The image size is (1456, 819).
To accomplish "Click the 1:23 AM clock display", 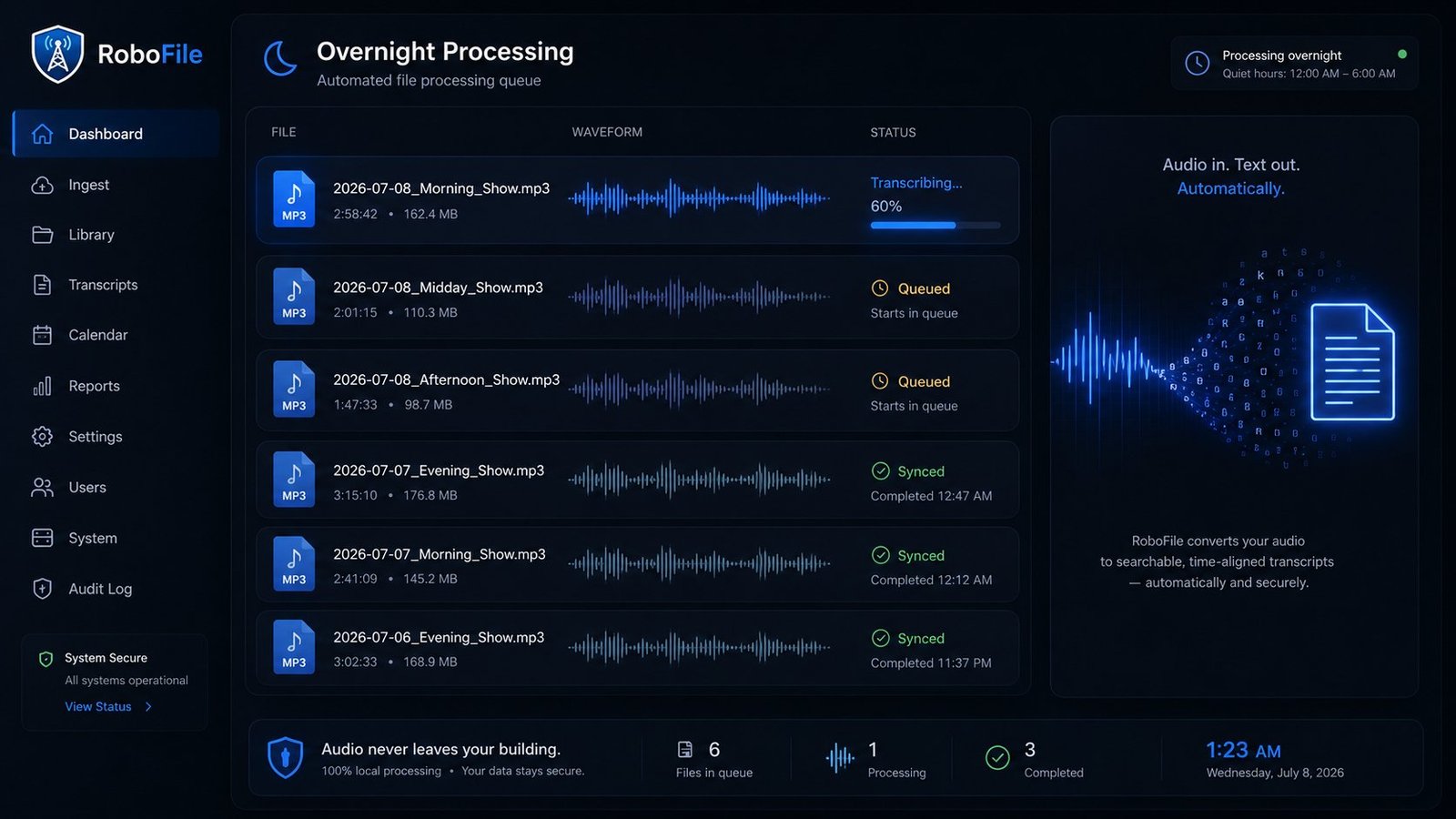I will click(1243, 750).
